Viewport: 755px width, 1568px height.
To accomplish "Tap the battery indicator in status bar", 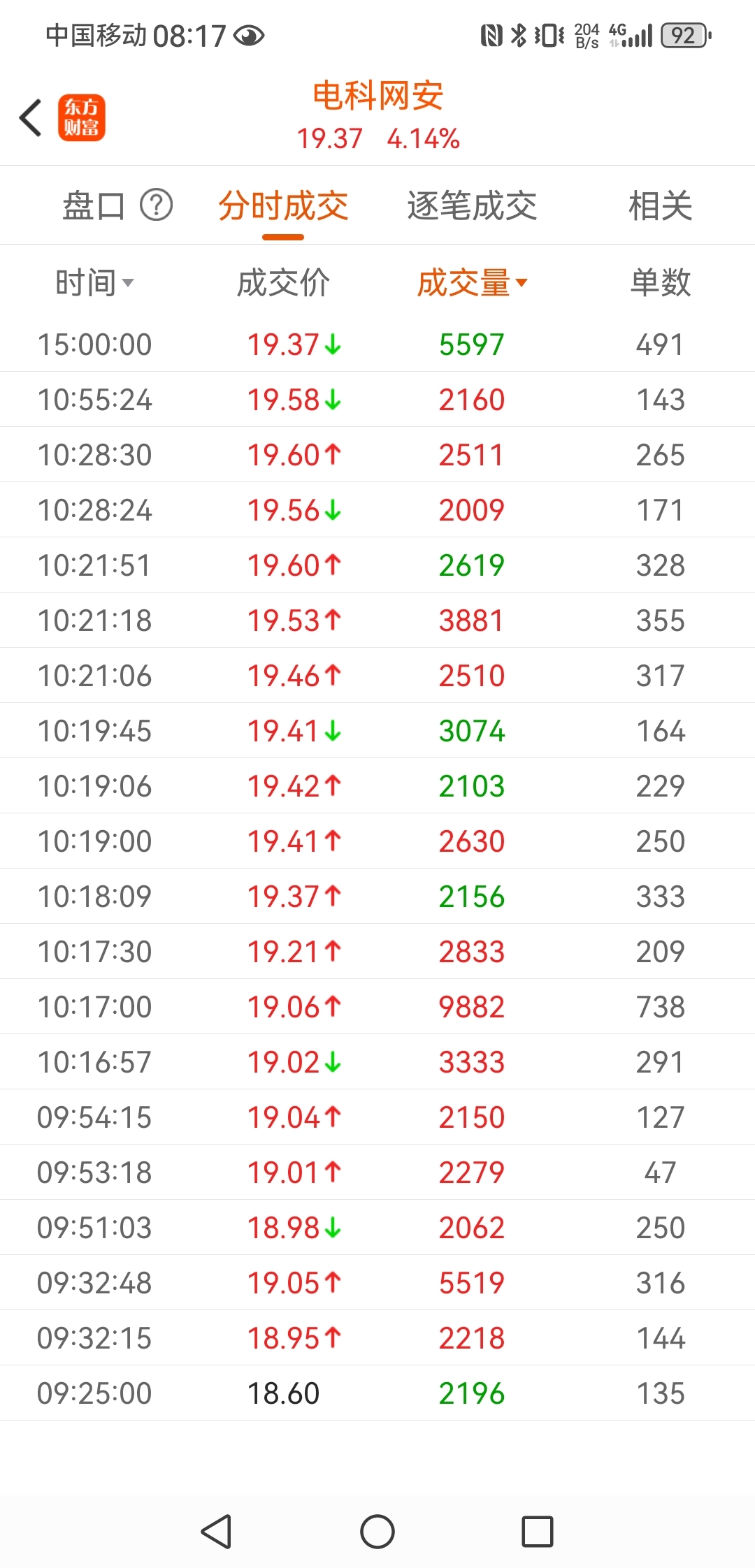I will tap(686, 35).
